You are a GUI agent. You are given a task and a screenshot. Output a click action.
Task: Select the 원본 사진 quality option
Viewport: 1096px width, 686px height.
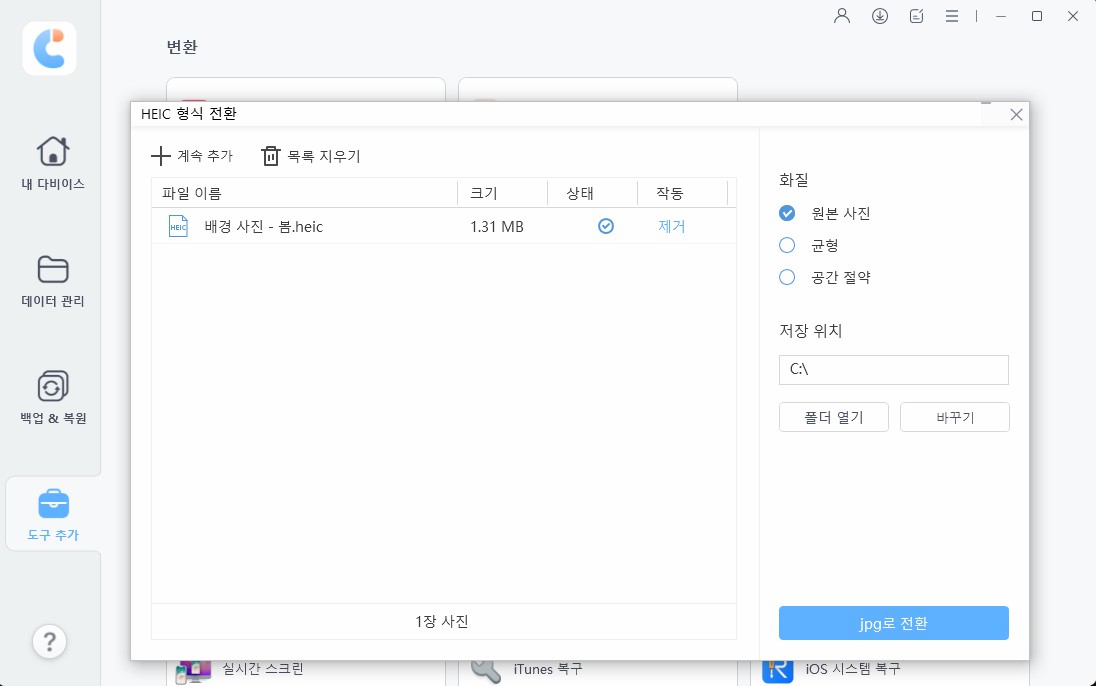tap(787, 212)
